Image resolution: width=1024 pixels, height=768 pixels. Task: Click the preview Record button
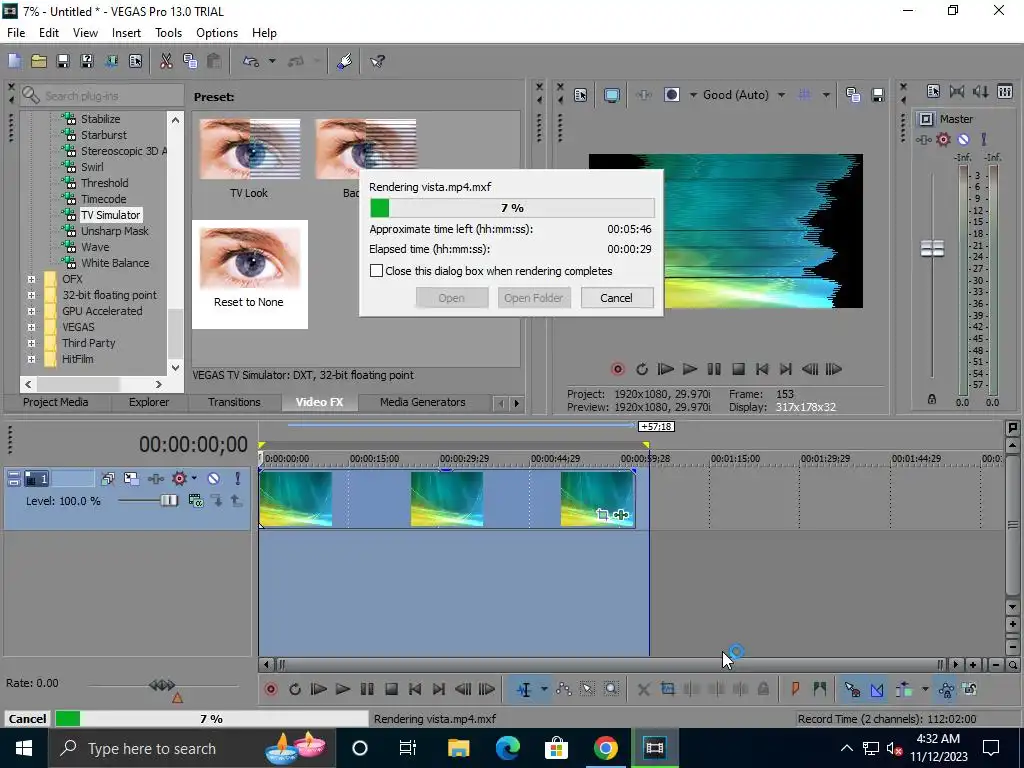(x=617, y=370)
